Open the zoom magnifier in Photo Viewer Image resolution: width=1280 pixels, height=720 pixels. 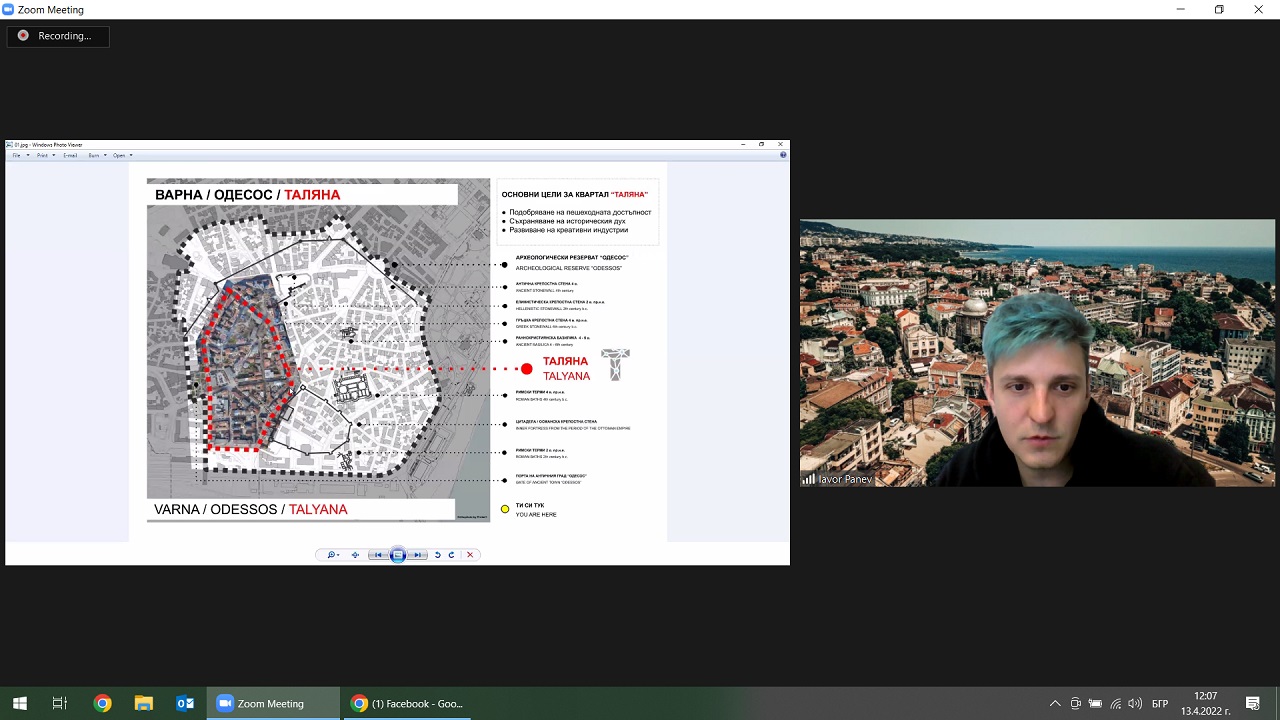[332, 555]
